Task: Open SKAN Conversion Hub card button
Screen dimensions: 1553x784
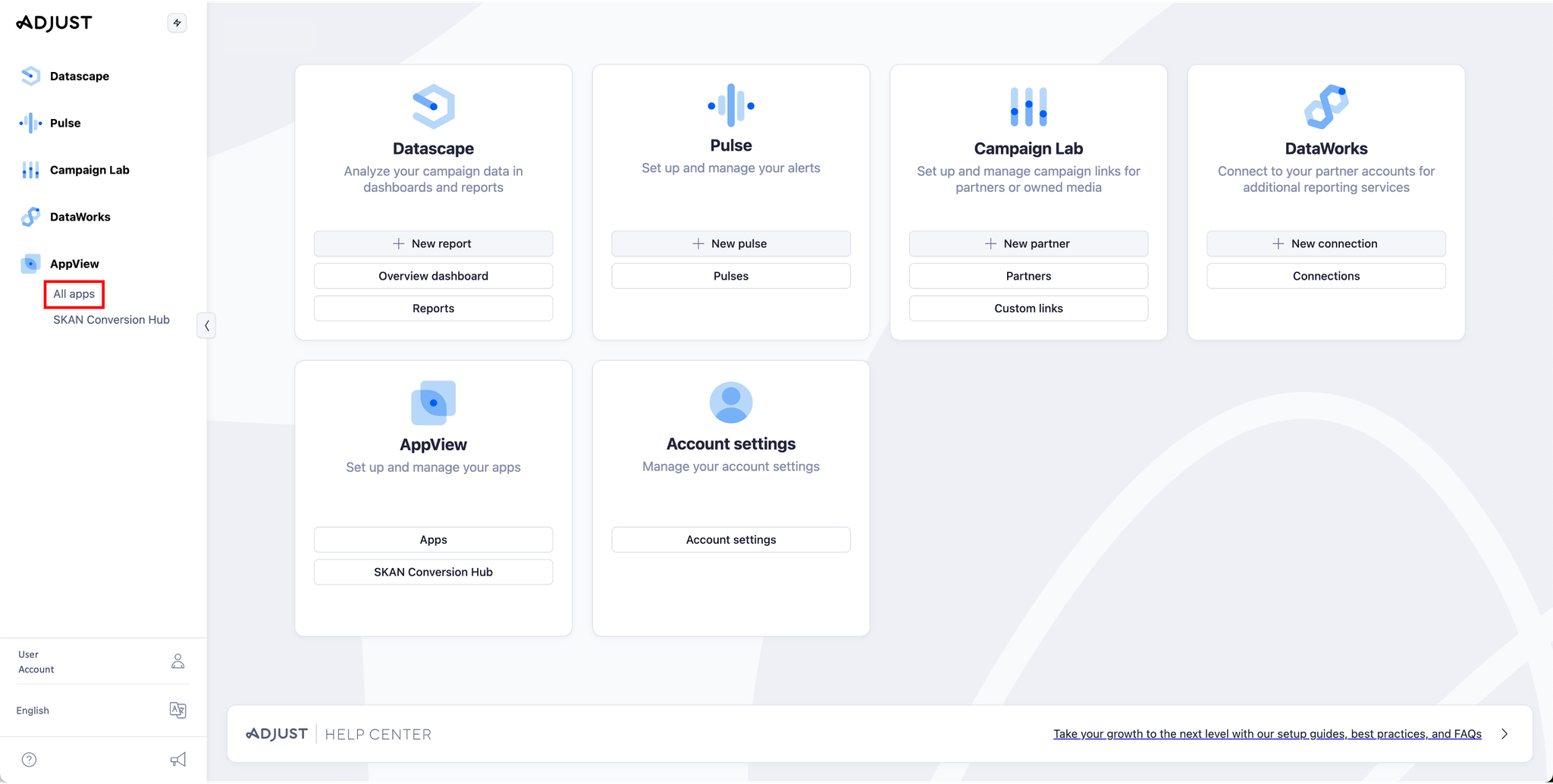Action: point(433,572)
